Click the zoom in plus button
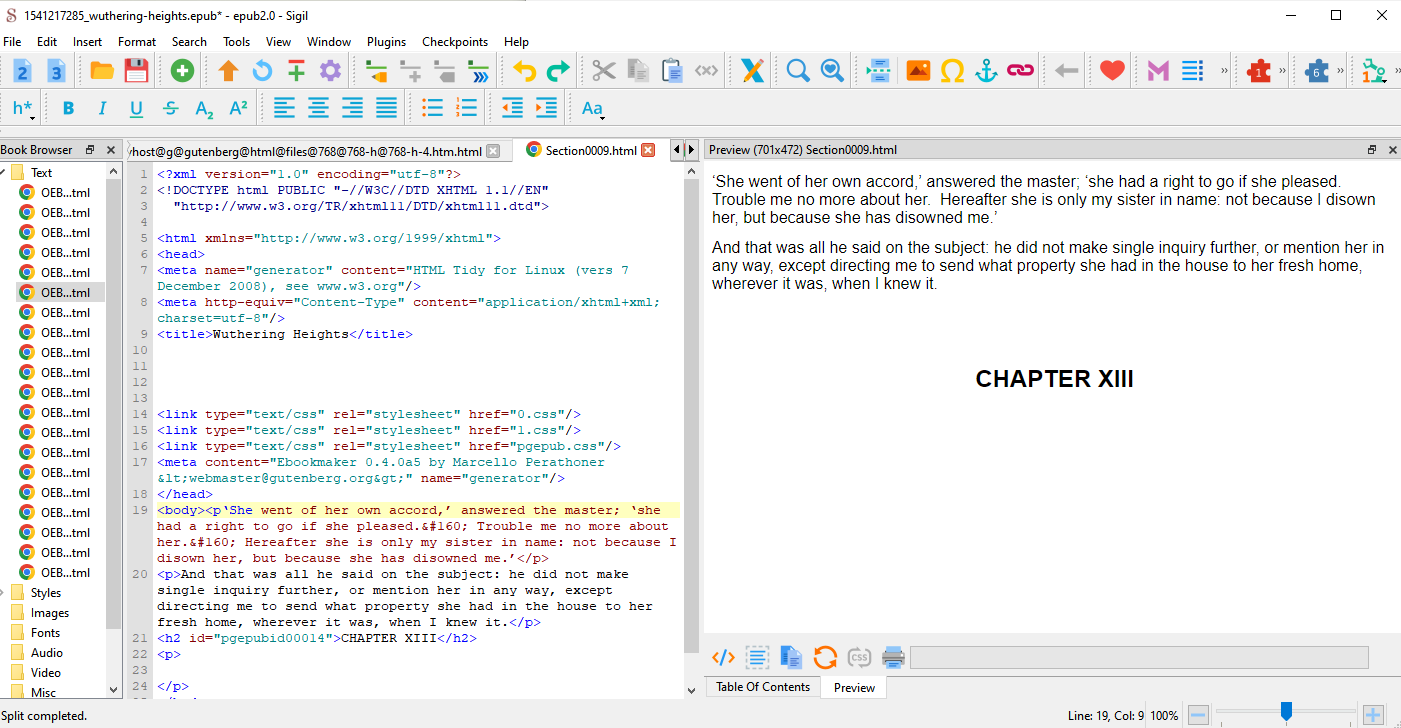This screenshot has width=1401, height=728. [x=1373, y=715]
